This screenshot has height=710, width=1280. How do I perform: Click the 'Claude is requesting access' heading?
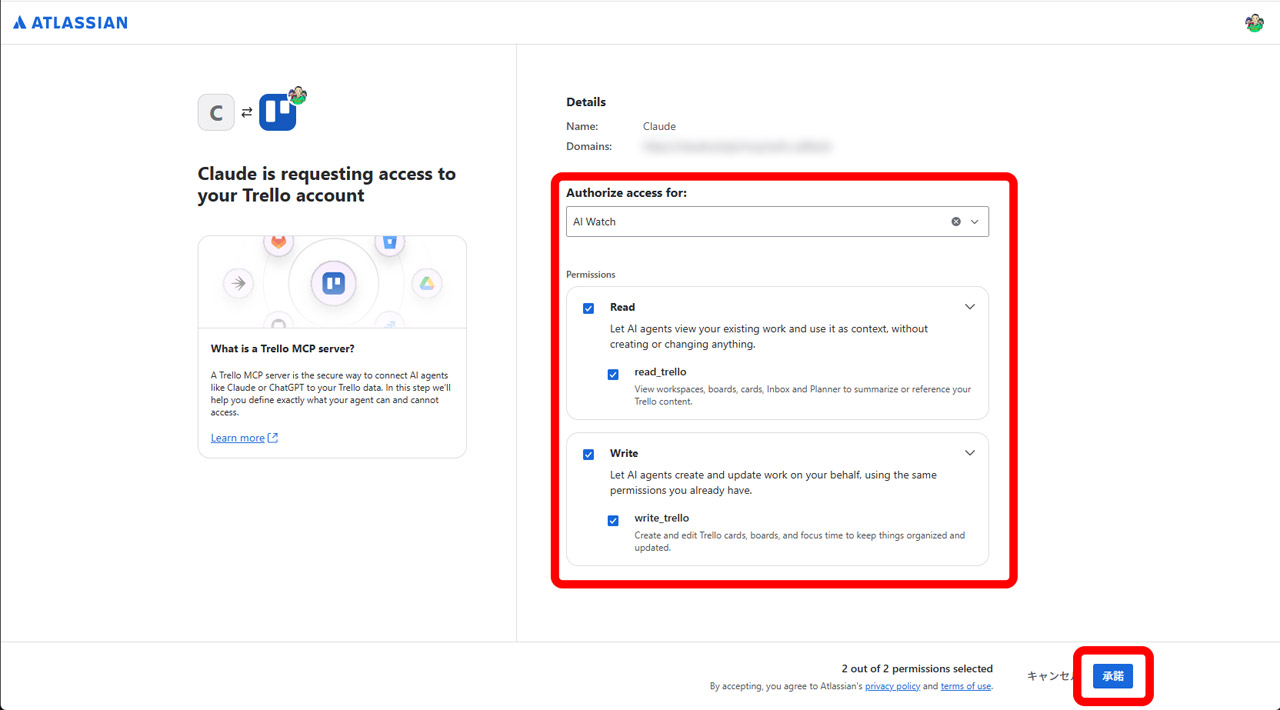327,185
